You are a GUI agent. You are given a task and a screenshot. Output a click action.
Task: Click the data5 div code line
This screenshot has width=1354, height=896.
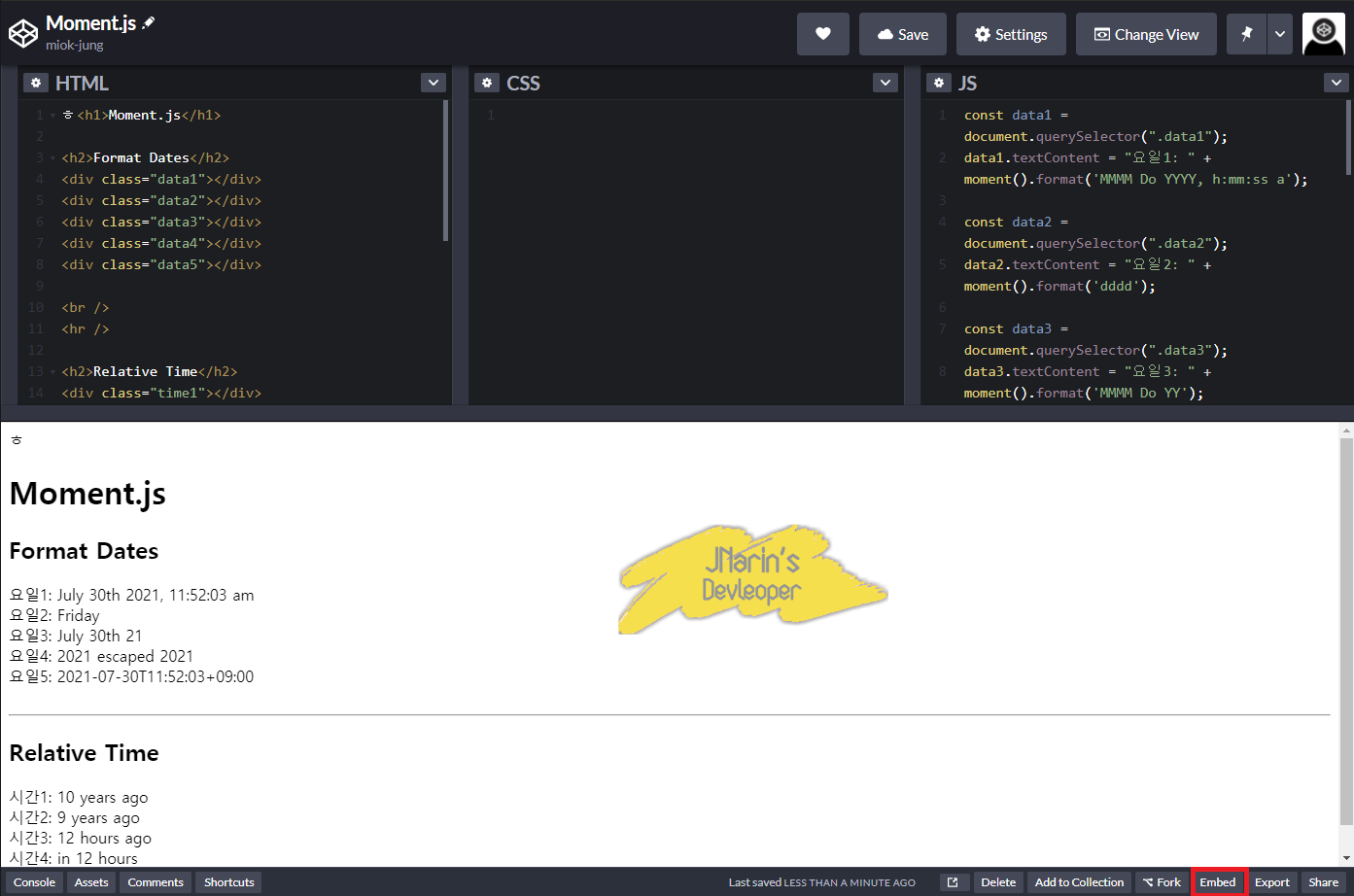(x=161, y=264)
